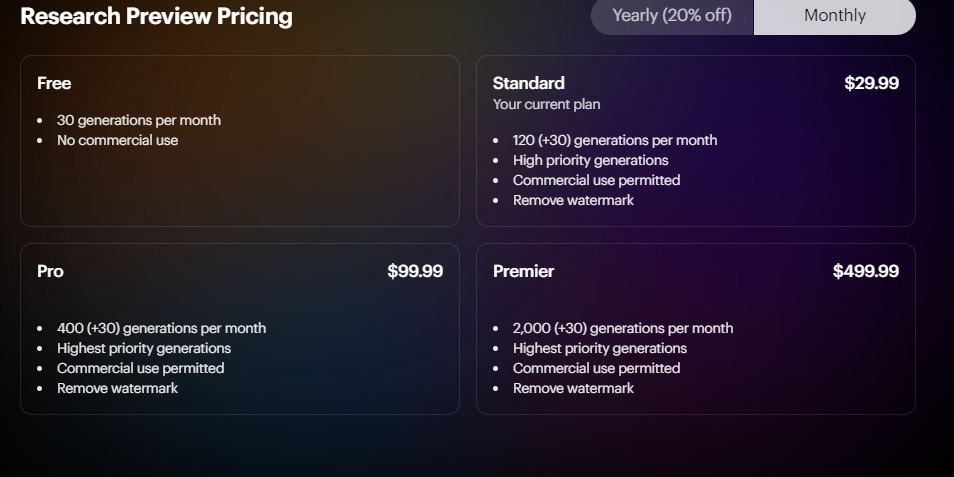Viewport: 954px width, 477px height.
Task: Click '30 generations per month' in Free plan
Action: tap(139, 121)
